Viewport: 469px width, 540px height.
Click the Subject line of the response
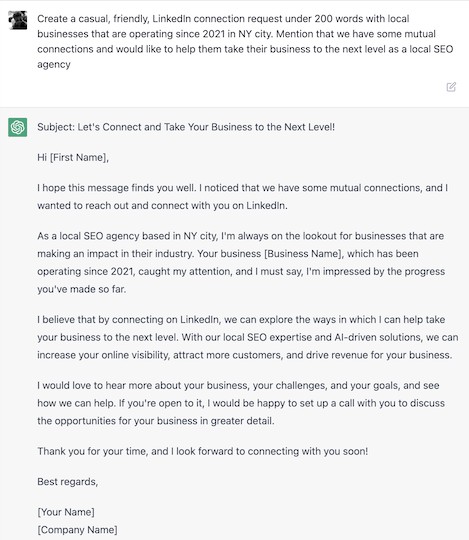point(186,127)
